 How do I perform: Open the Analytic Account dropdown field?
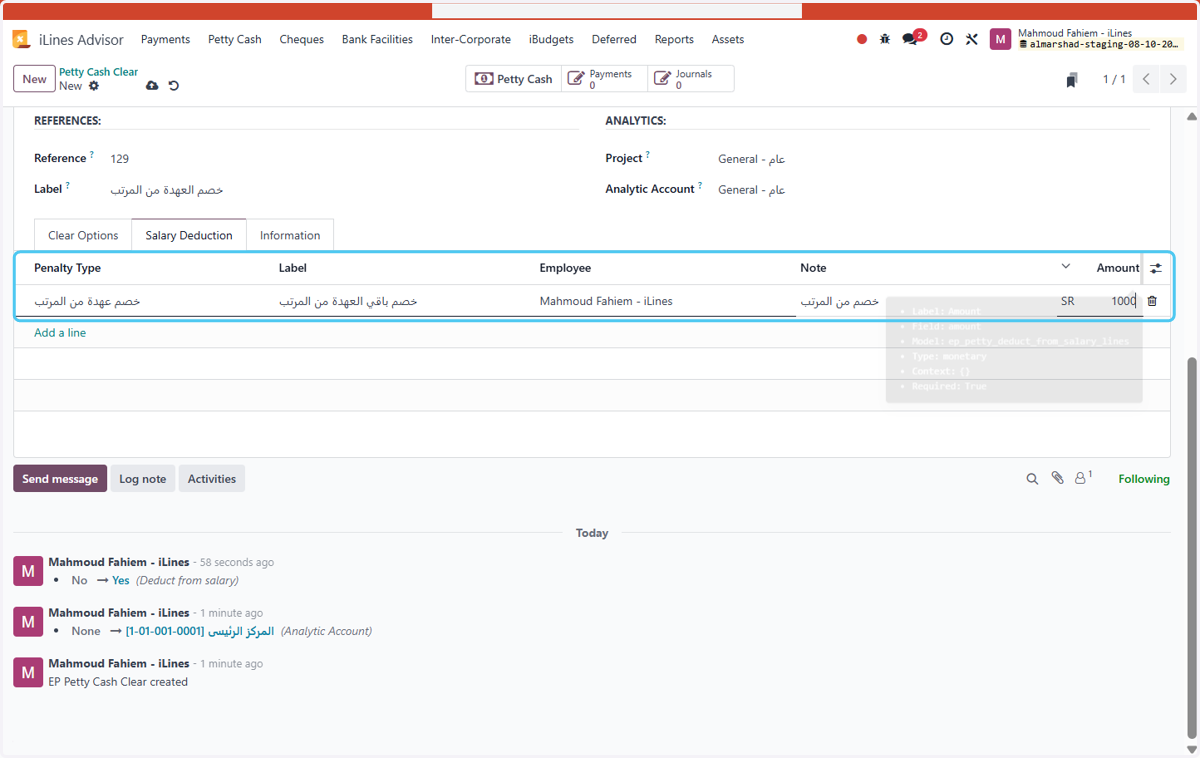point(933,190)
